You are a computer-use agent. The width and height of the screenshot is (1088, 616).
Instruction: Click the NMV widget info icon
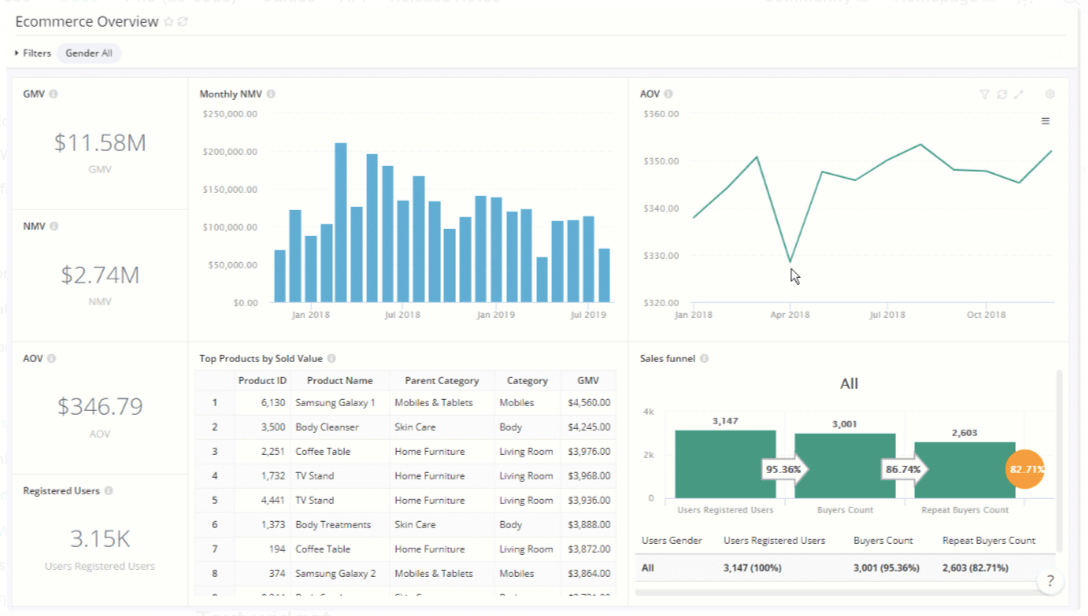[53, 226]
